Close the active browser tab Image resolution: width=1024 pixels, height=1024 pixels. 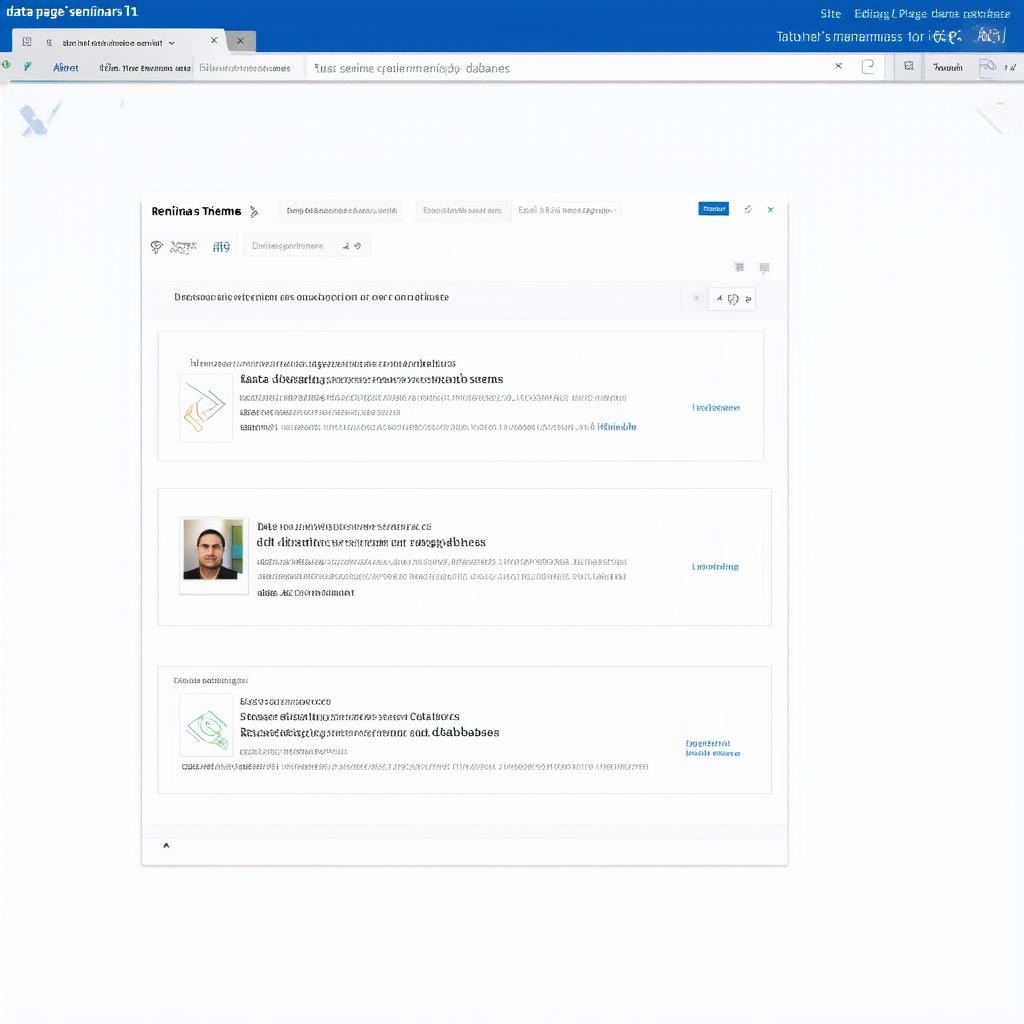click(x=214, y=41)
